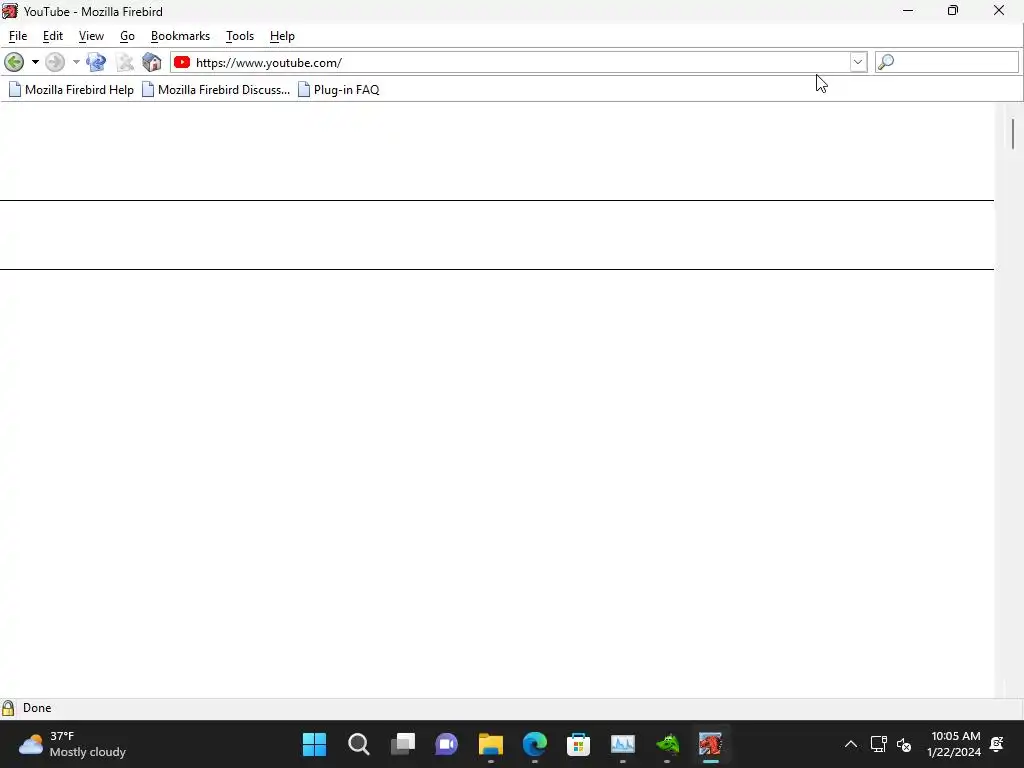
Task: Go back using the green Back arrow
Action: pyautogui.click(x=14, y=62)
